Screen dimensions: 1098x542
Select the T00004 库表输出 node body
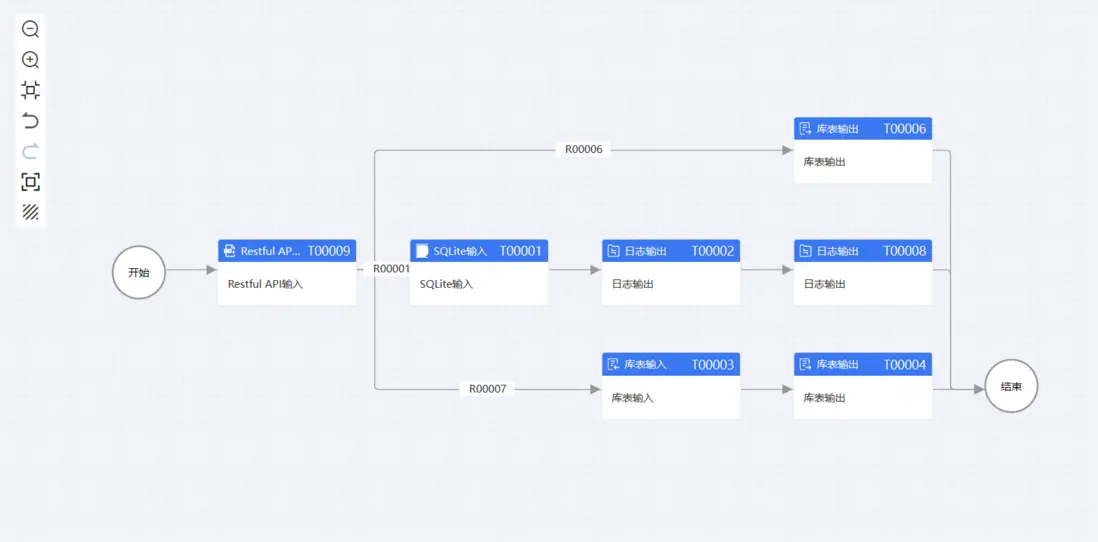862,398
